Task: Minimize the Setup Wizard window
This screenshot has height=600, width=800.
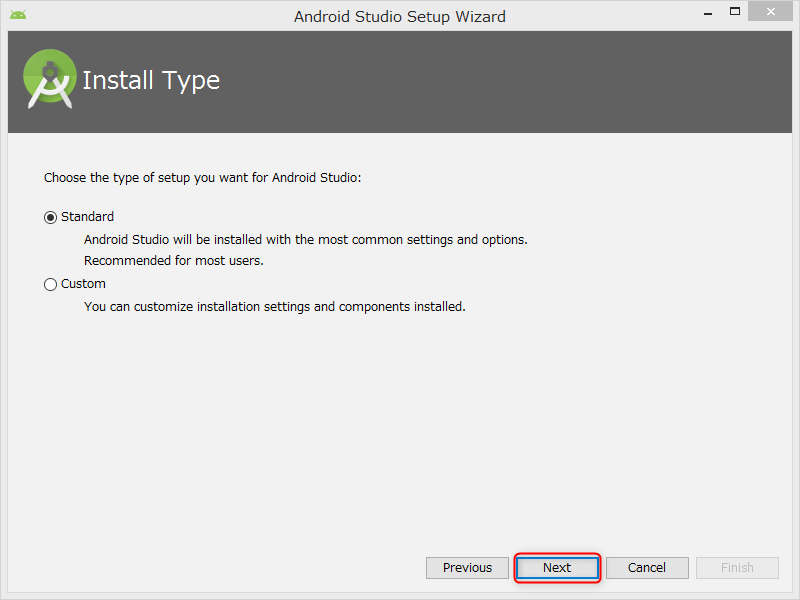Action: 708,13
